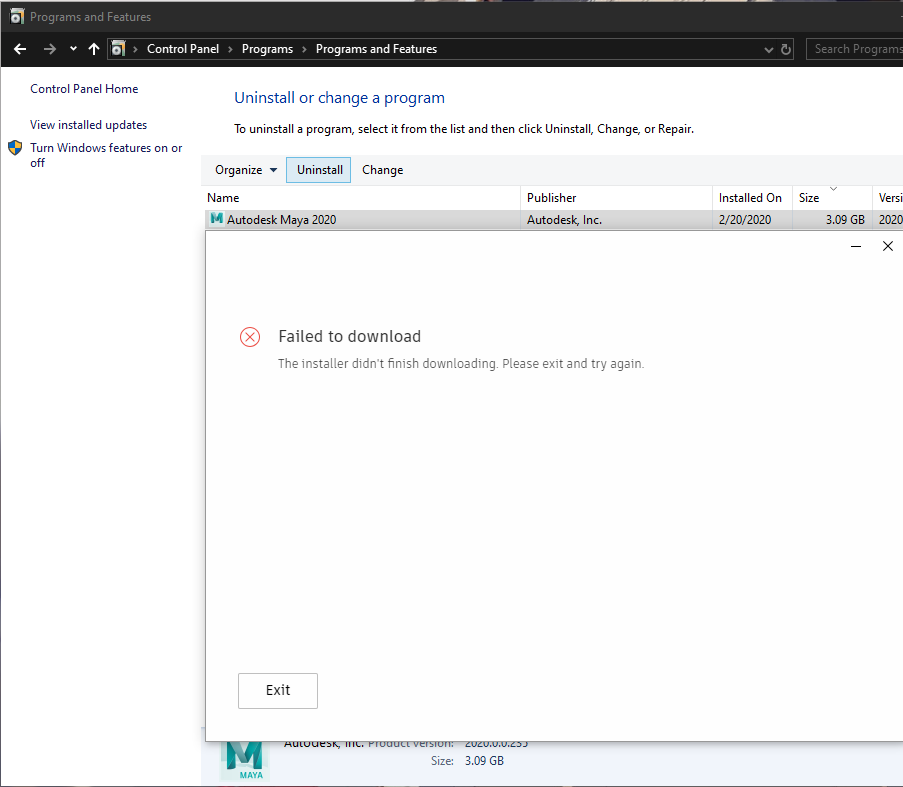
Task: Sort by Installed On column header
Action: click(x=752, y=197)
